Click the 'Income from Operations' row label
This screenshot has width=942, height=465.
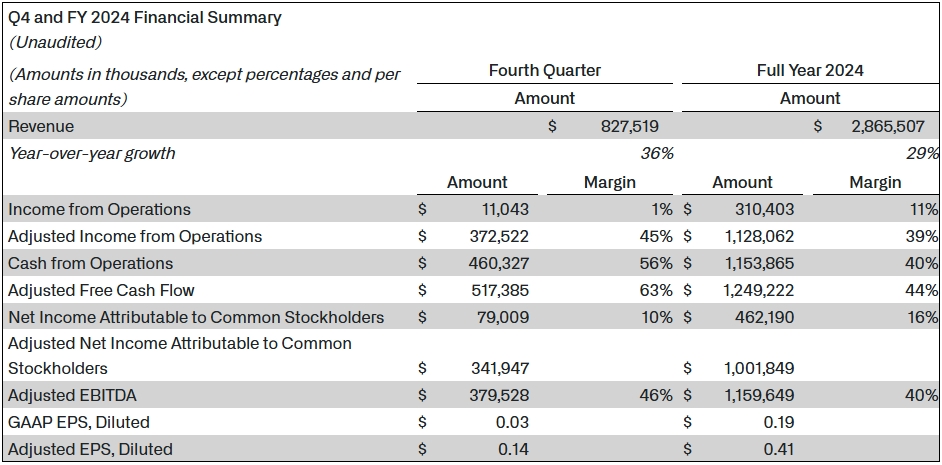pyautogui.click(x=99, y=209)
